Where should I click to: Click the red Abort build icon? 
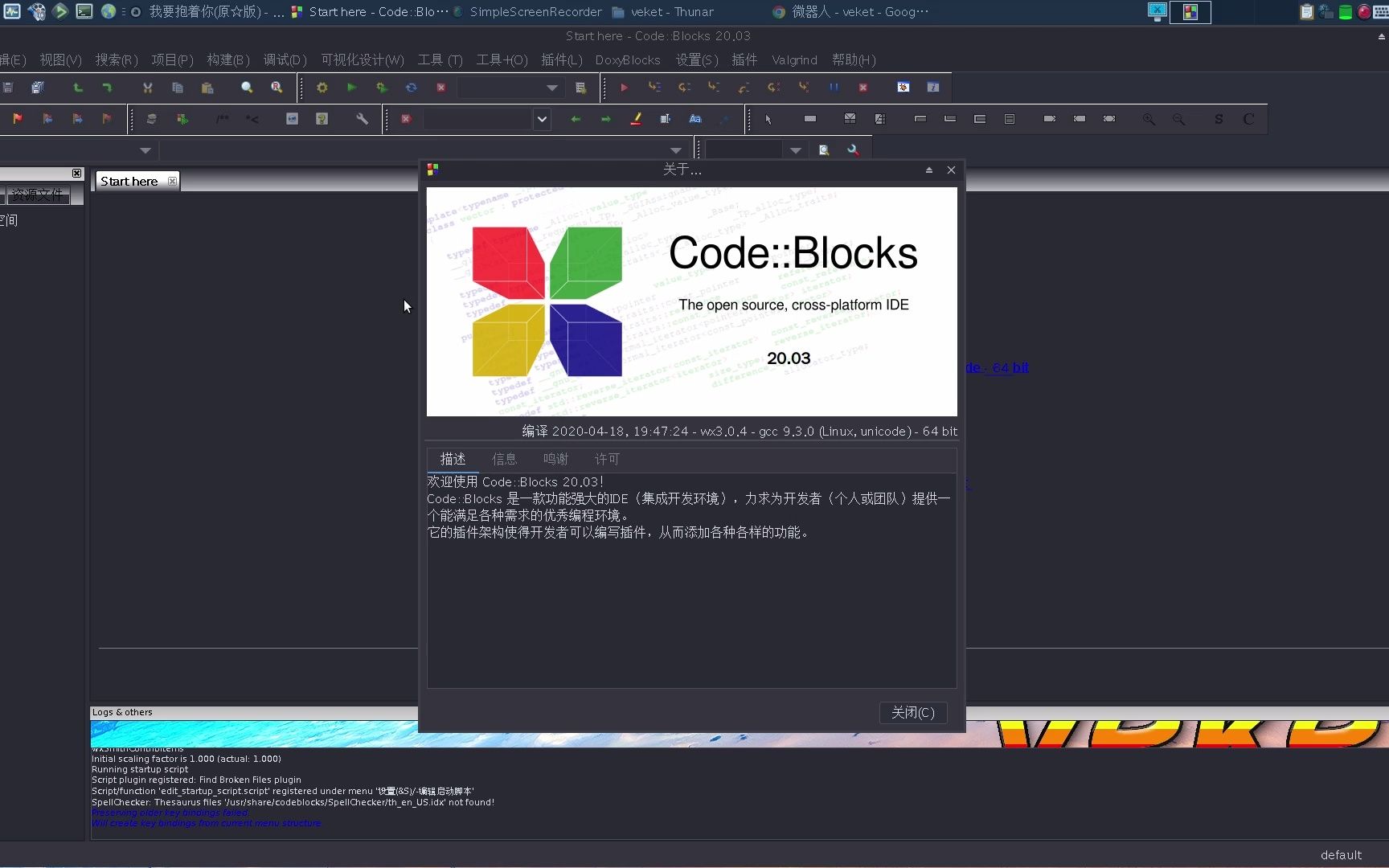(440, 88)
